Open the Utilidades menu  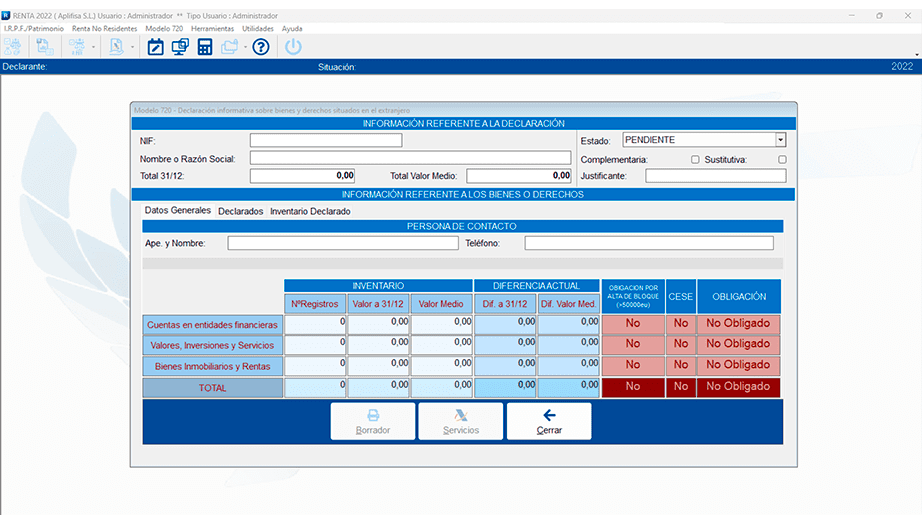(x=258, y=28)
